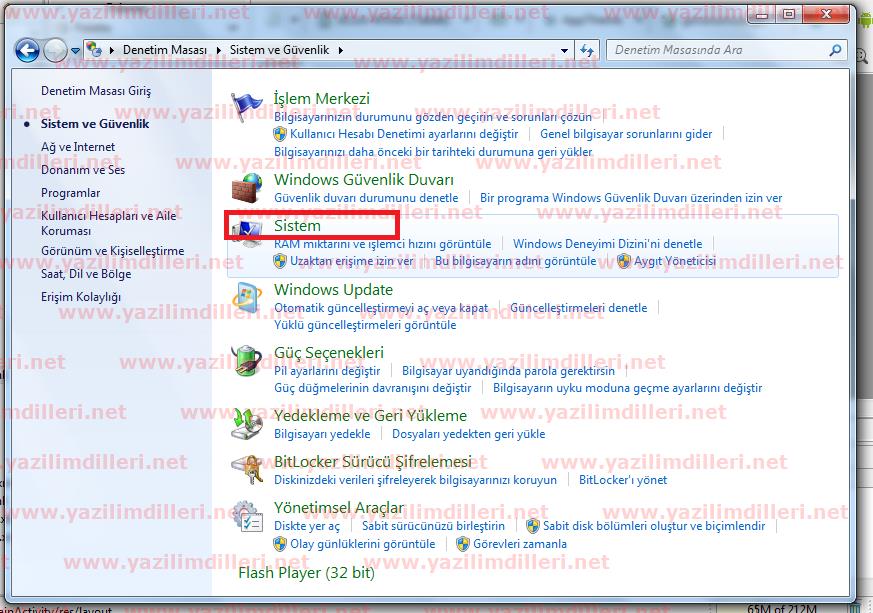
Task: Click shield icon beside Olay günlüklerini görüntüle
Action: (279, 544)
